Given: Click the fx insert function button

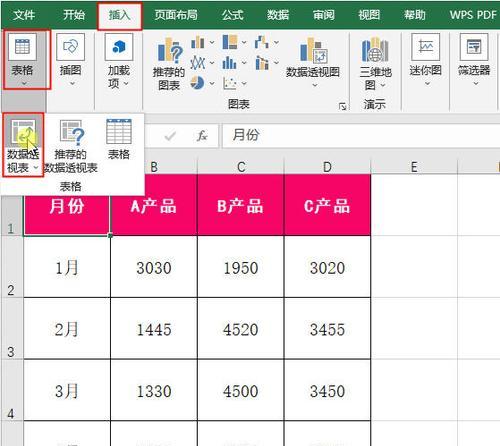Looking at the screenshot, I should pyautogui.click(x=202, y=135).
